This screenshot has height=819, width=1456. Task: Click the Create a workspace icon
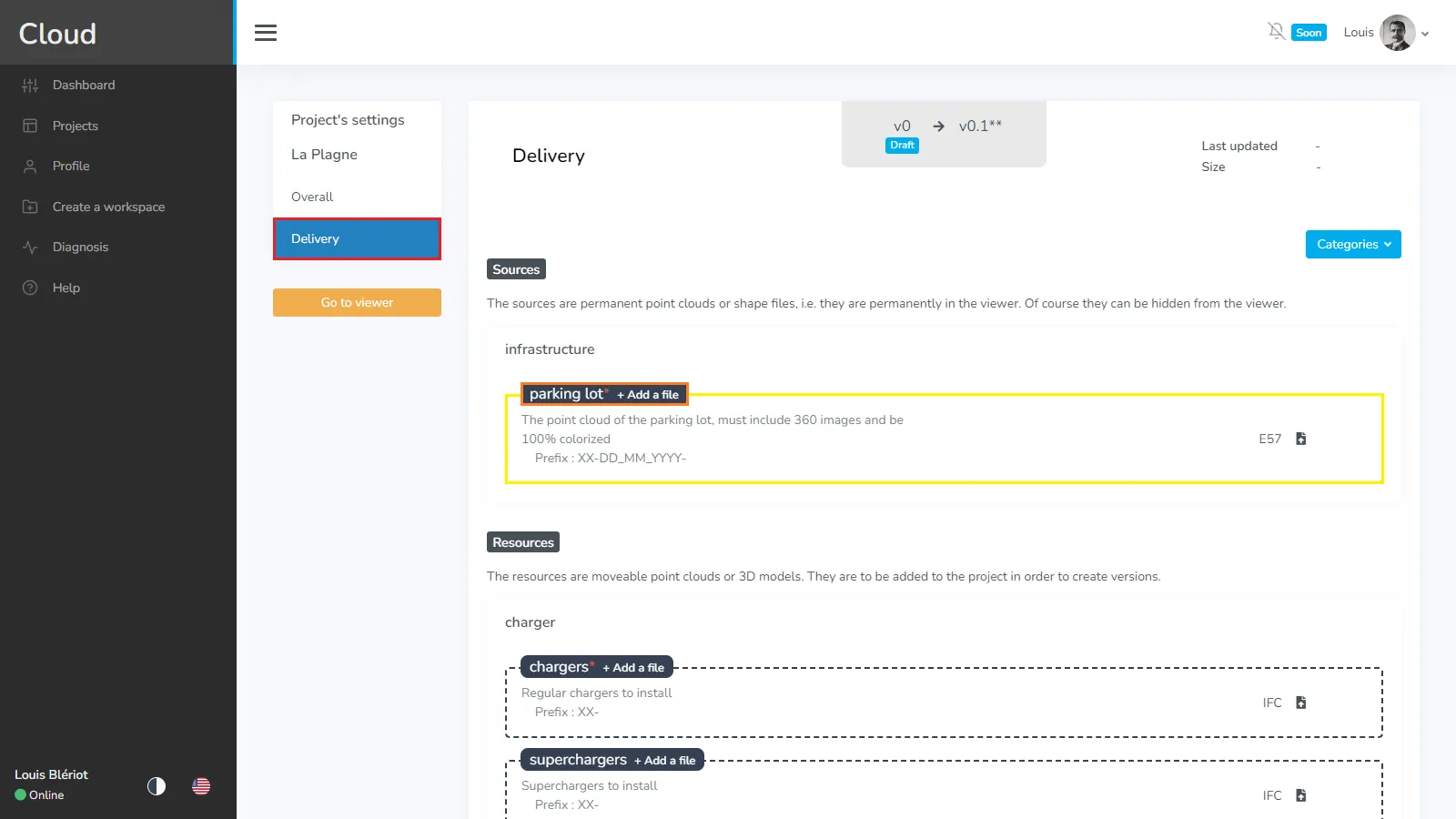point(29,207)
